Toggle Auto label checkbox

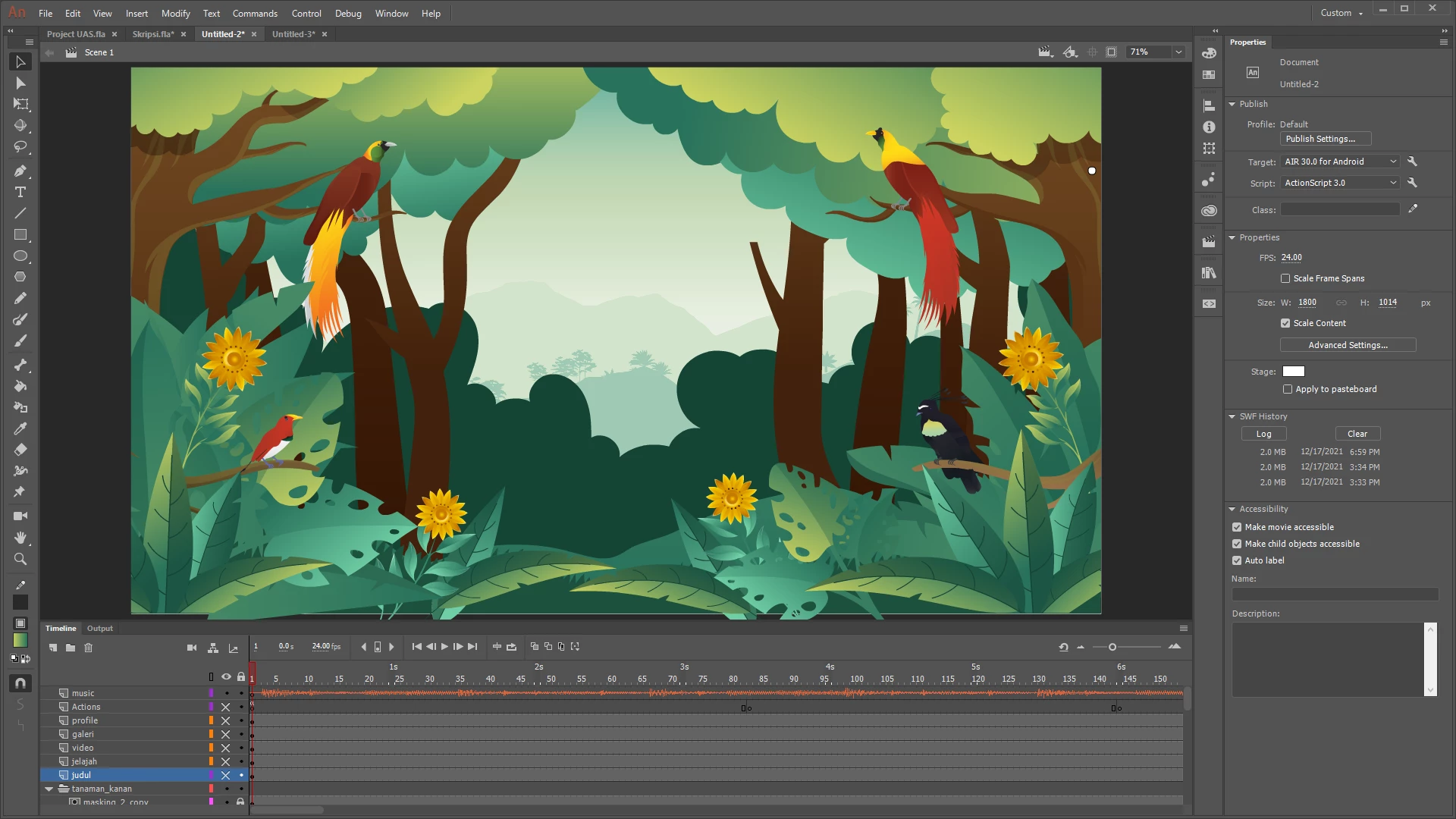[x=1237, y=560]
